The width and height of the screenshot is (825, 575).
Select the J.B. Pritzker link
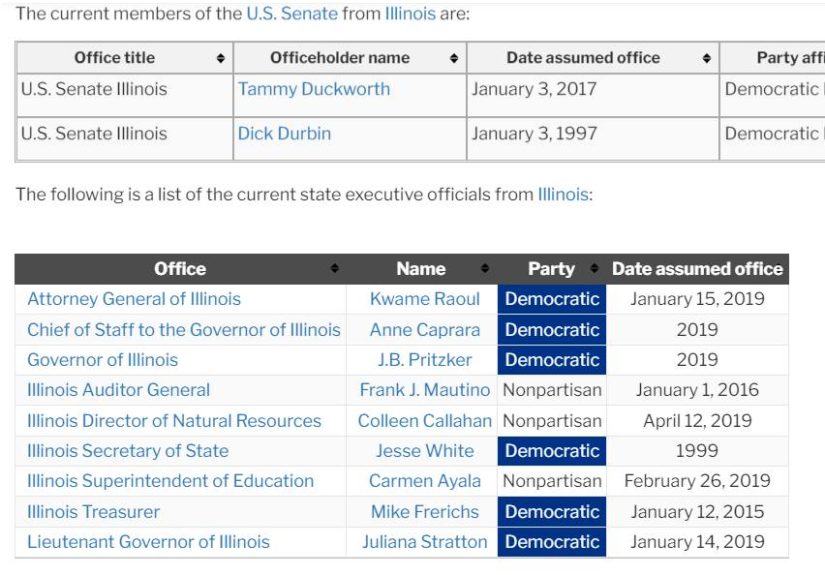tap(424, 360)
